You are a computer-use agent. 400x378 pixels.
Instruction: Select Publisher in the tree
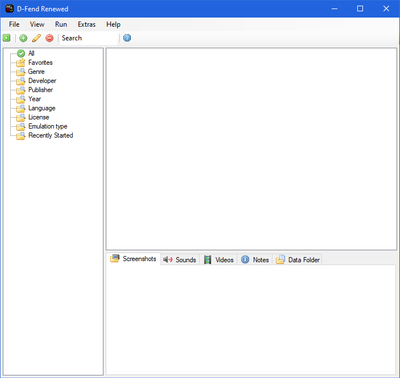point(41,90)
